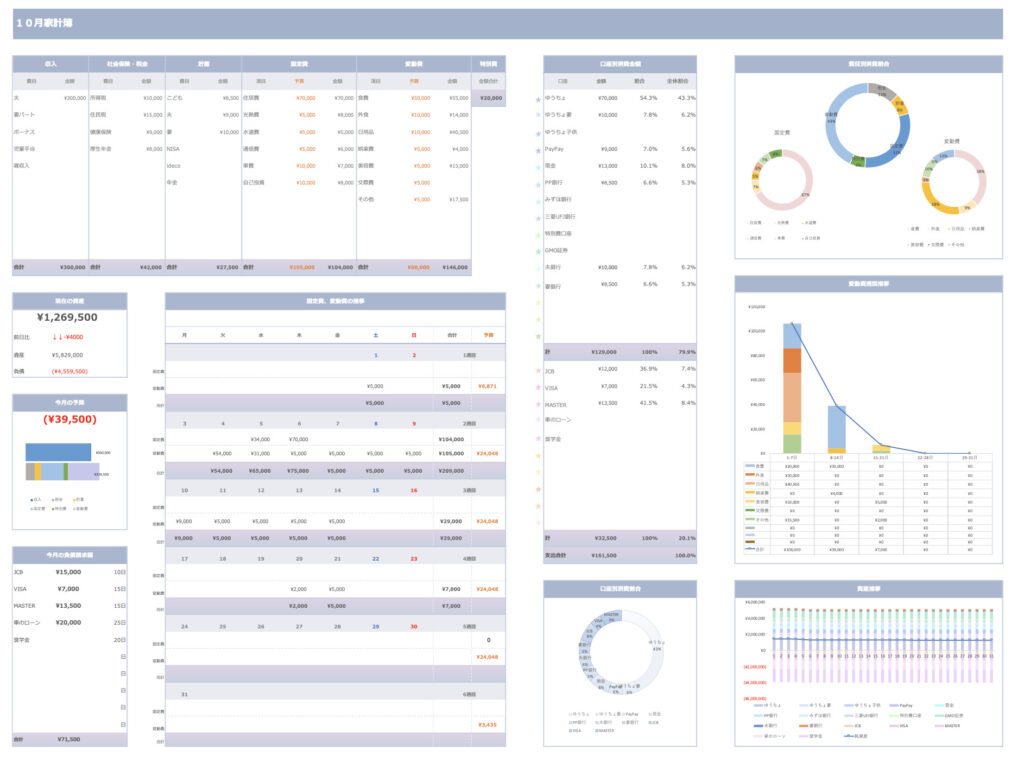Screen dimensions: 1024x763
Task: Select 支出合計 value ¥161,500
Action: [604, 555]
